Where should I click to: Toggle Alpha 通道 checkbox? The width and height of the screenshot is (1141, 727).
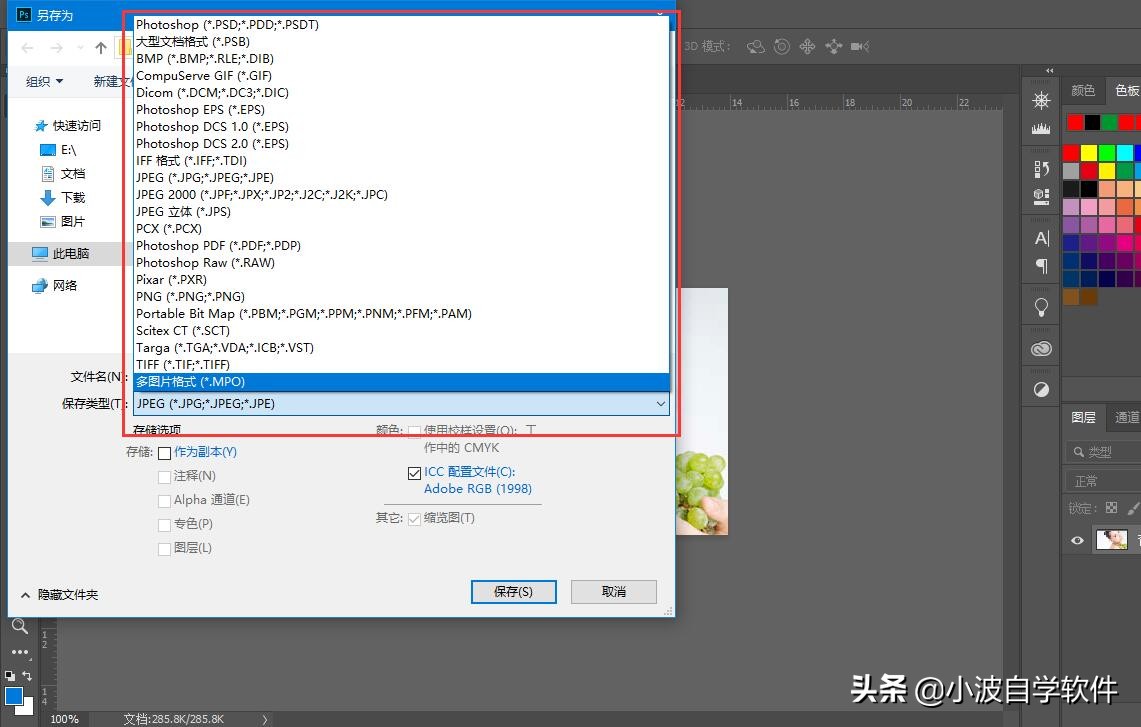point(164,501)
